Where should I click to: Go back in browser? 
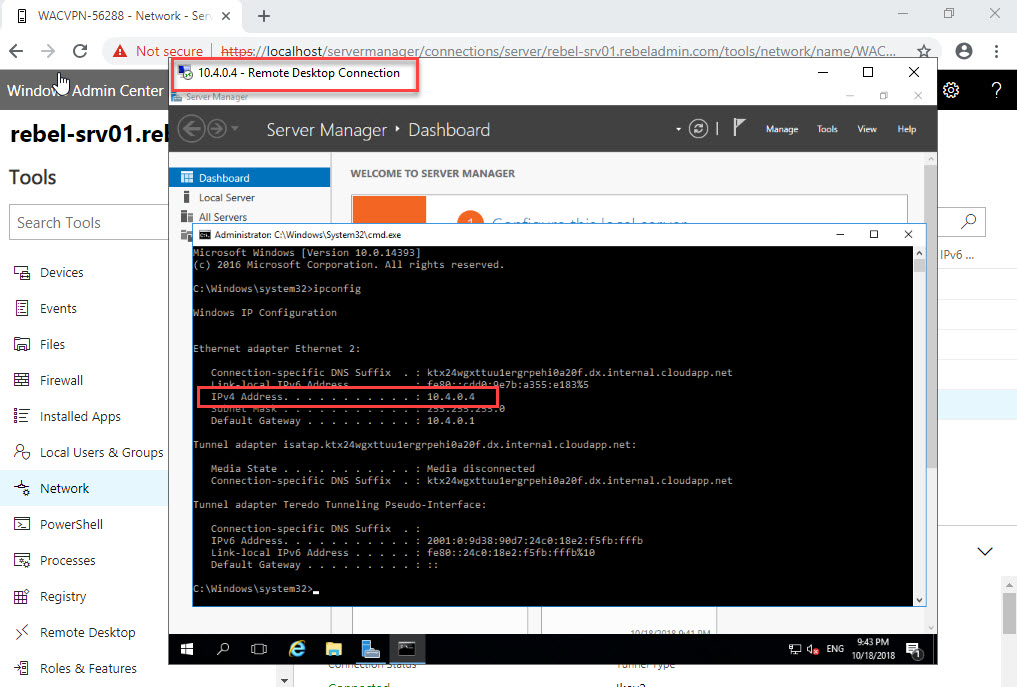tap(16, 51)
